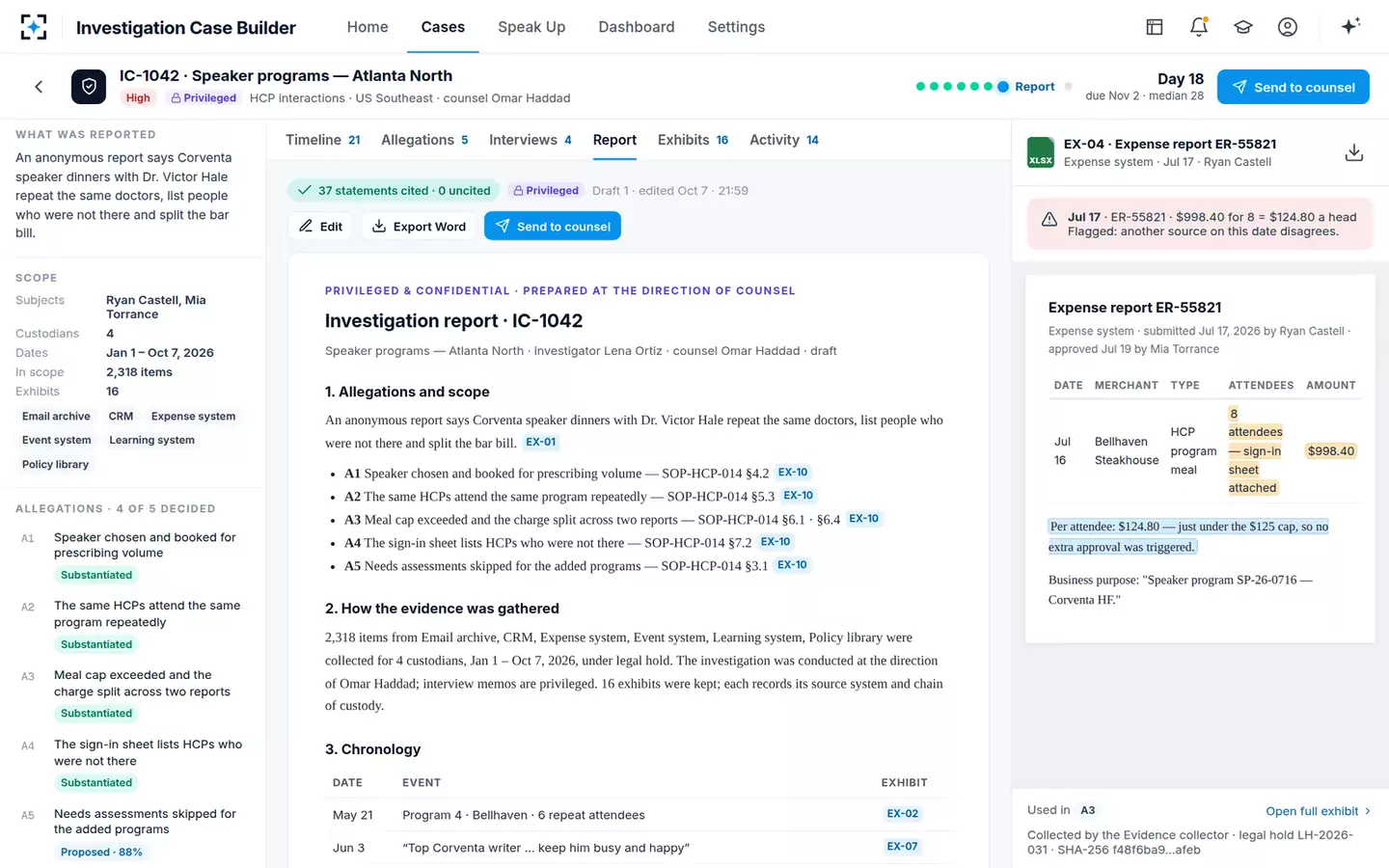Select Policy library source chip
This screenshot has height=868, width=1389.
coord(55,464)
